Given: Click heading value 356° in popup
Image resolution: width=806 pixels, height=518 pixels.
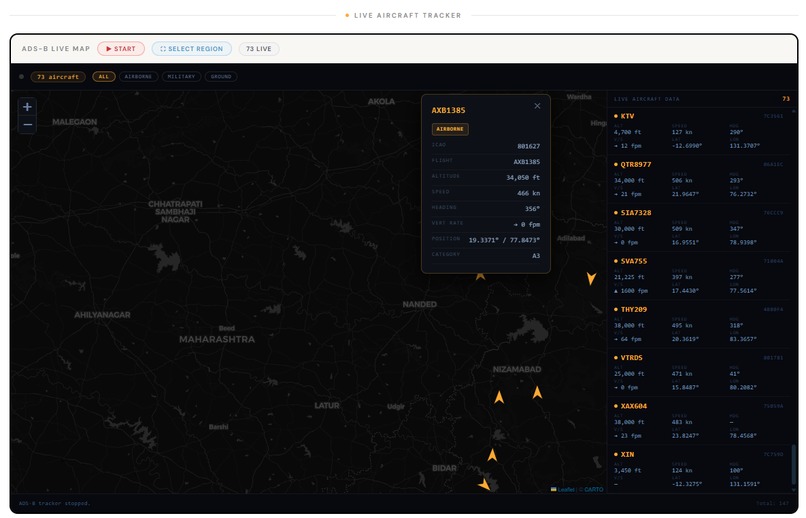Looking at the screenshot, I should coord(532,209).
